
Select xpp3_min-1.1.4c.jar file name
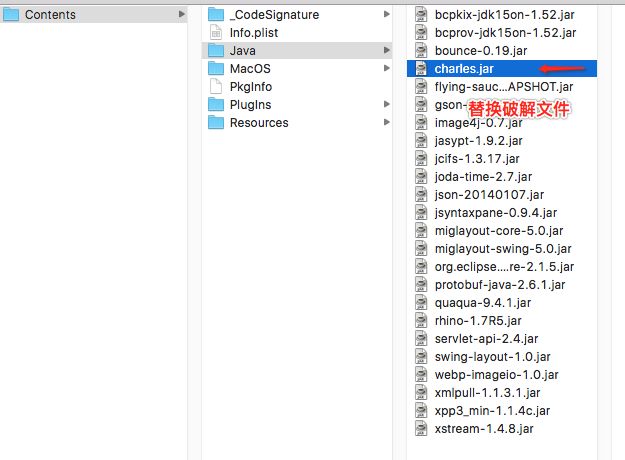tap(492, 411)
